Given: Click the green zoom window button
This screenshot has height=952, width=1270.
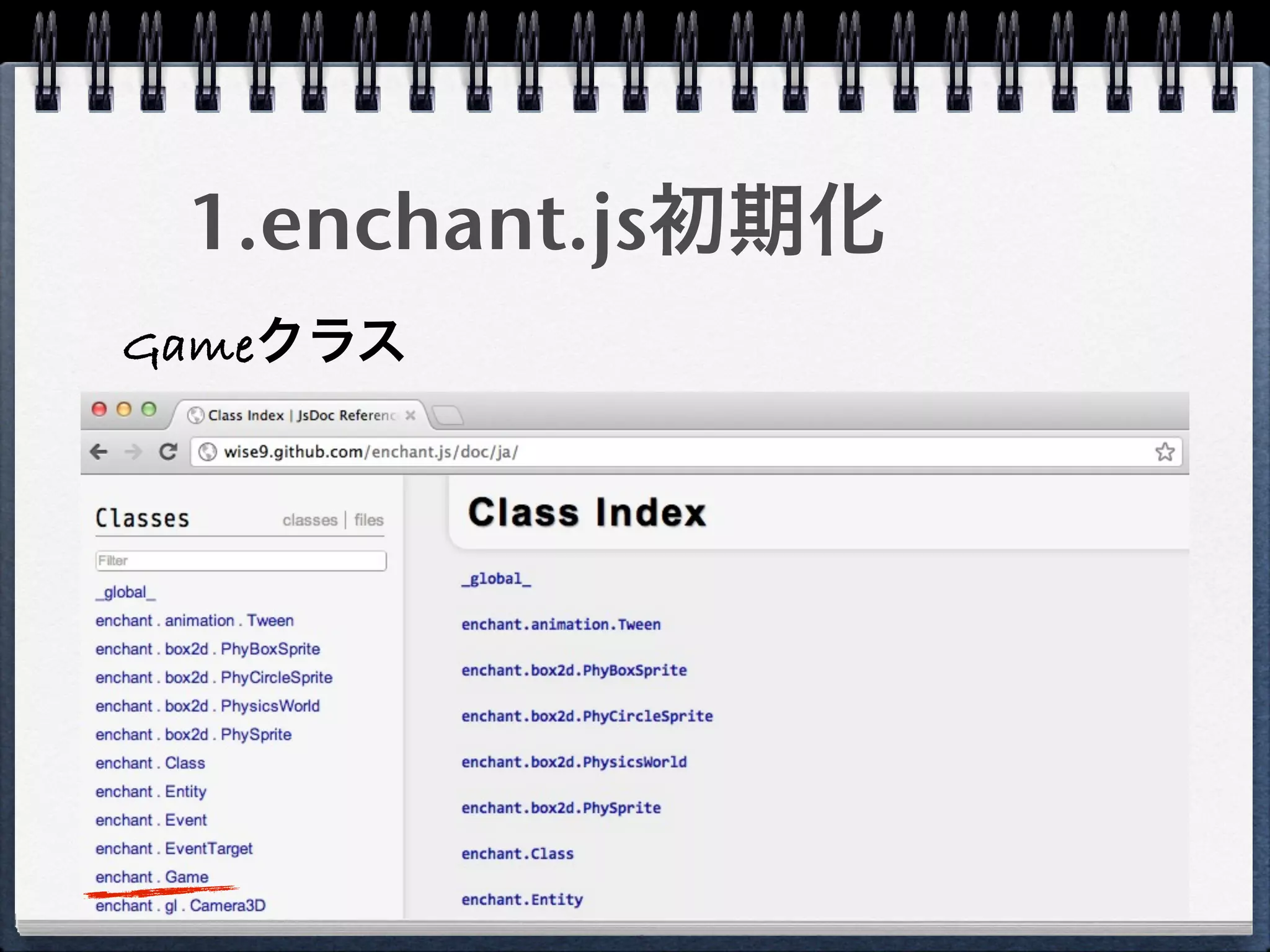Looking at the screenshot, I should pyautogui.click(x=149, y=409).
